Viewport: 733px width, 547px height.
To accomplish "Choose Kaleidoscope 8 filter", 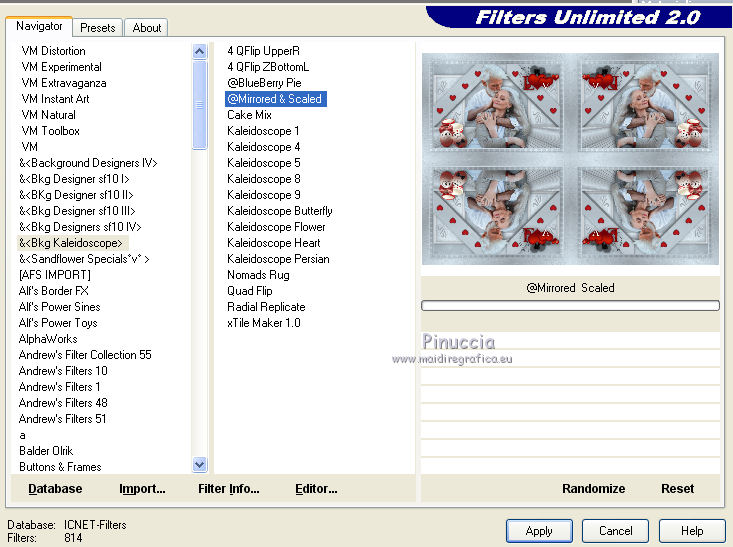I will (264, 179).
